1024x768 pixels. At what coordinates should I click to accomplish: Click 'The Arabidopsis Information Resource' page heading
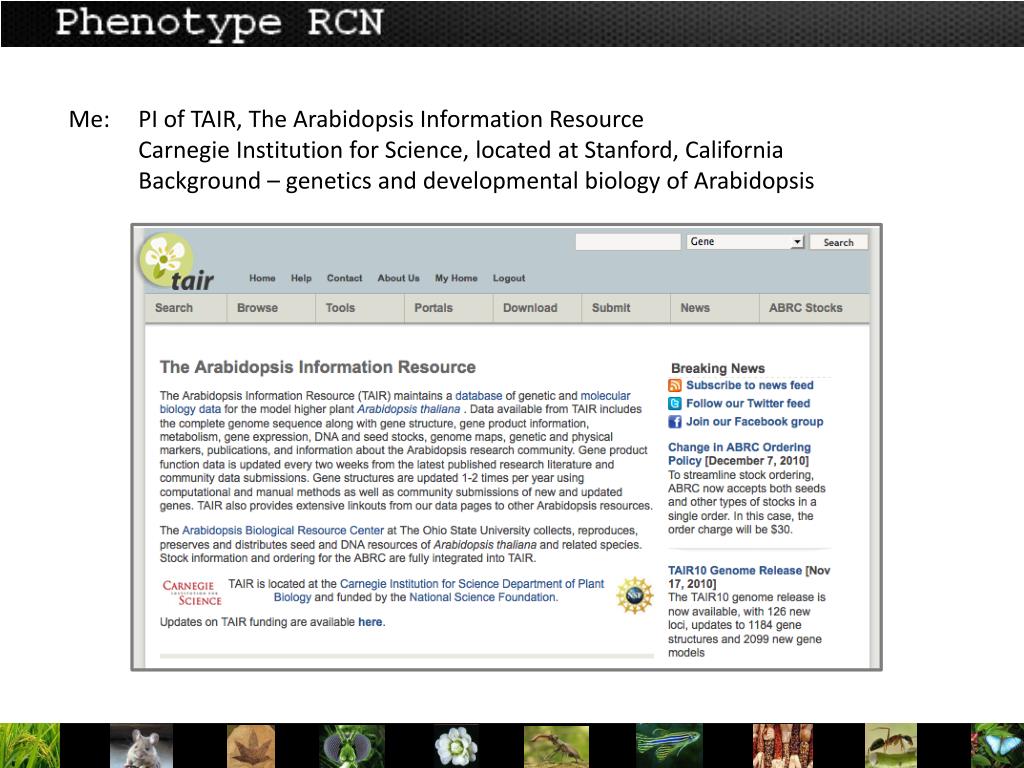click(x=318, y=367)
